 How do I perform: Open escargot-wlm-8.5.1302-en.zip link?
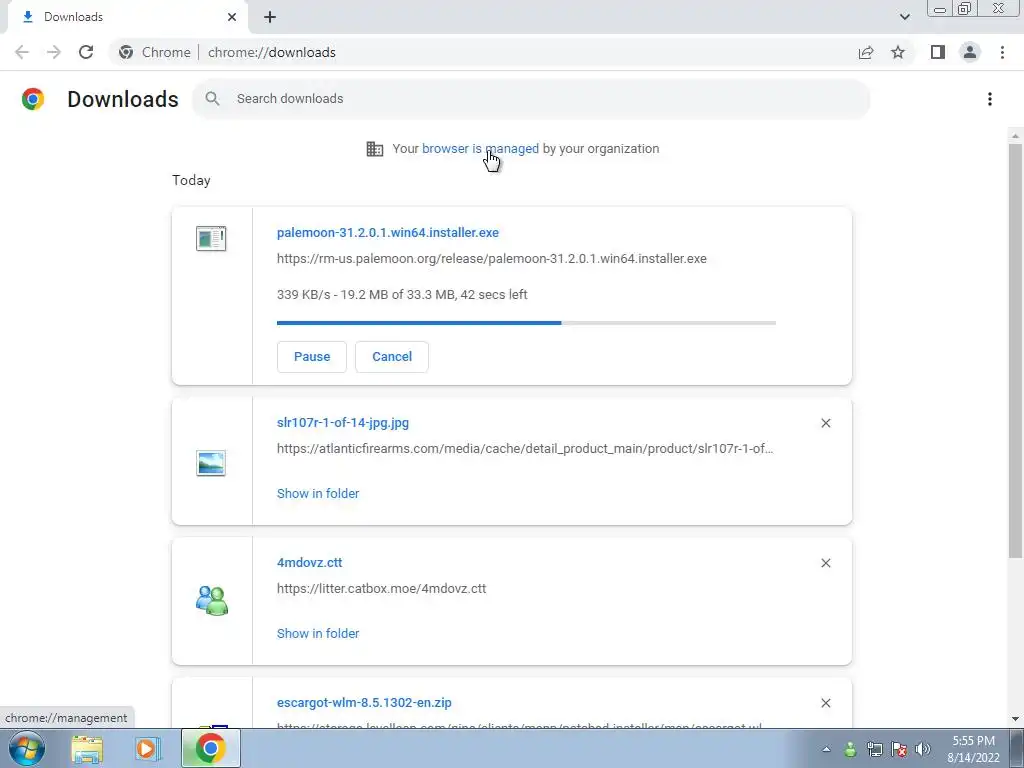point(364,703)
